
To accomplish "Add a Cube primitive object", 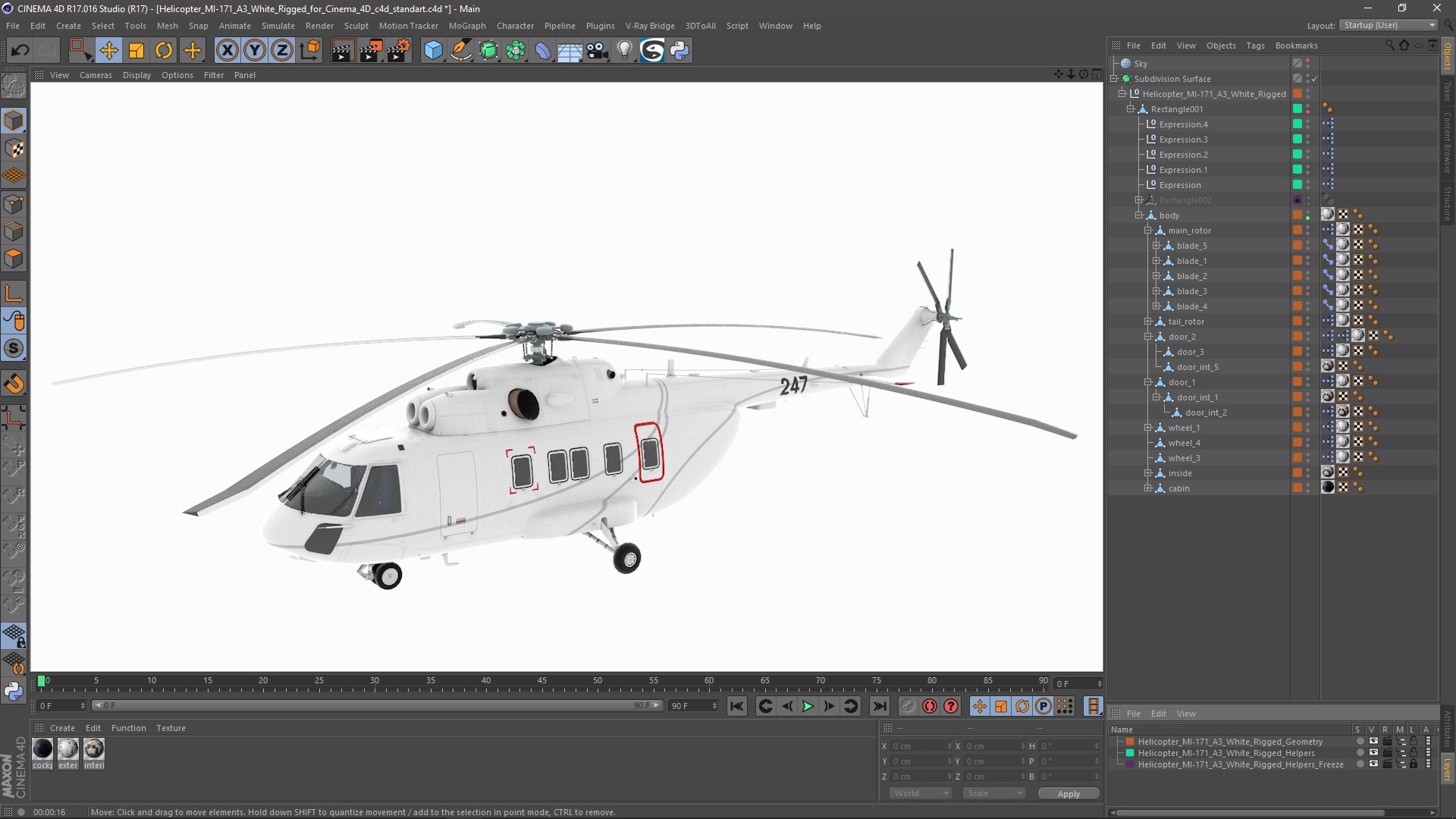I will [433, 51].
